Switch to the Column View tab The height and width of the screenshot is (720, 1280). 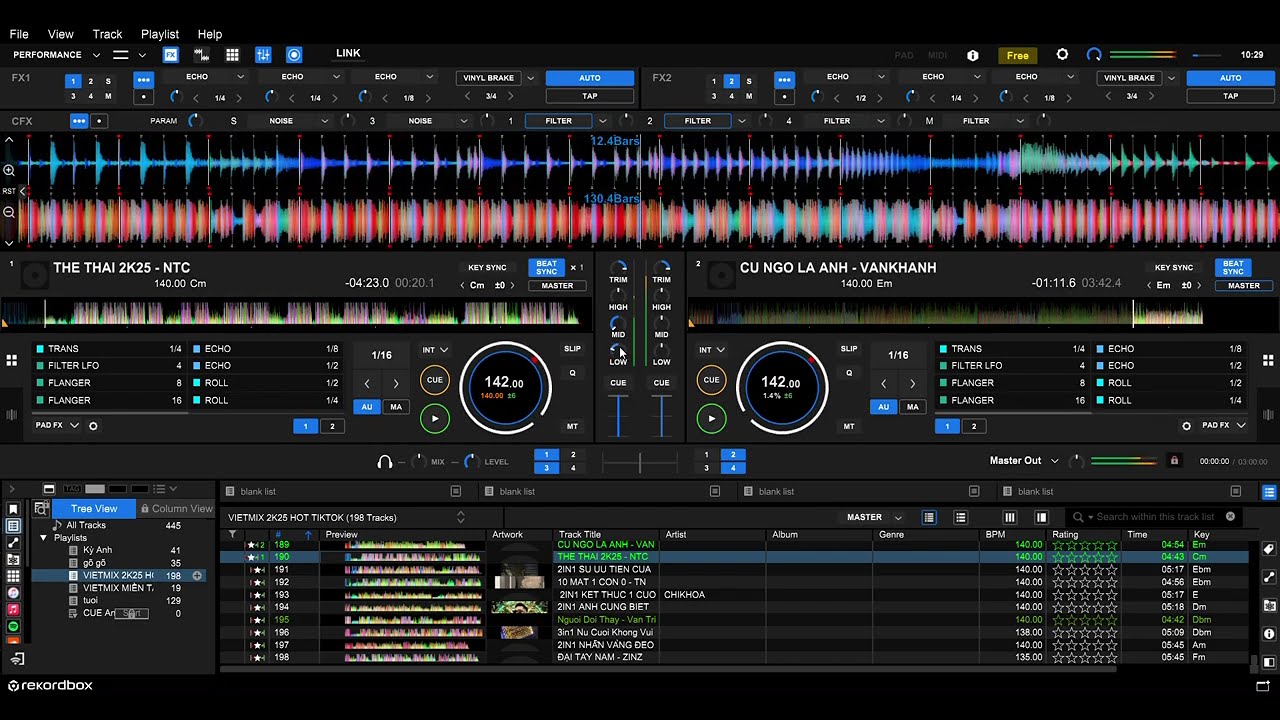[176, 509]
